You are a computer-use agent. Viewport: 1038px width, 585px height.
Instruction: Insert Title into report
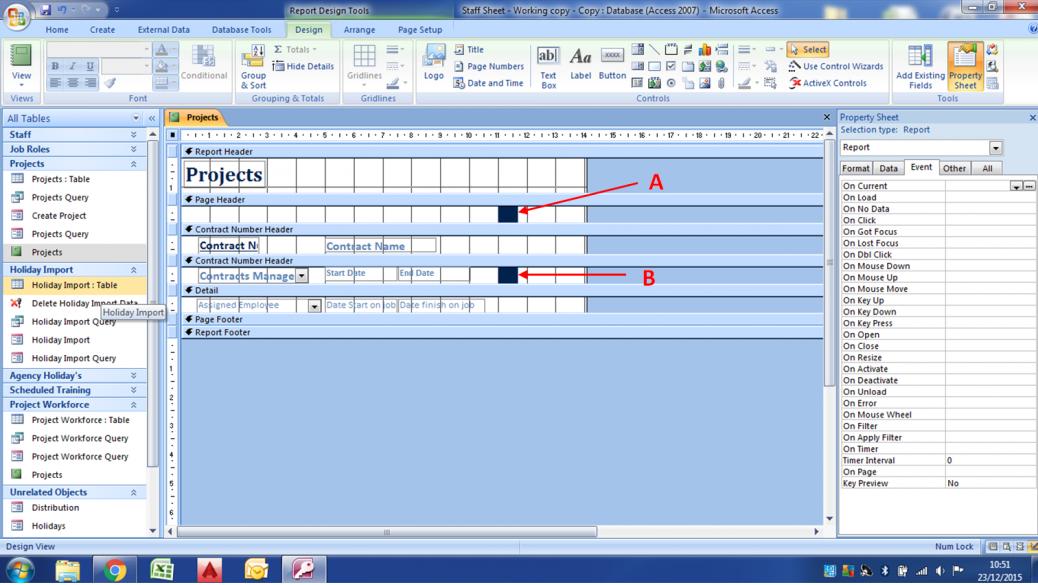[x=469, y=50]
